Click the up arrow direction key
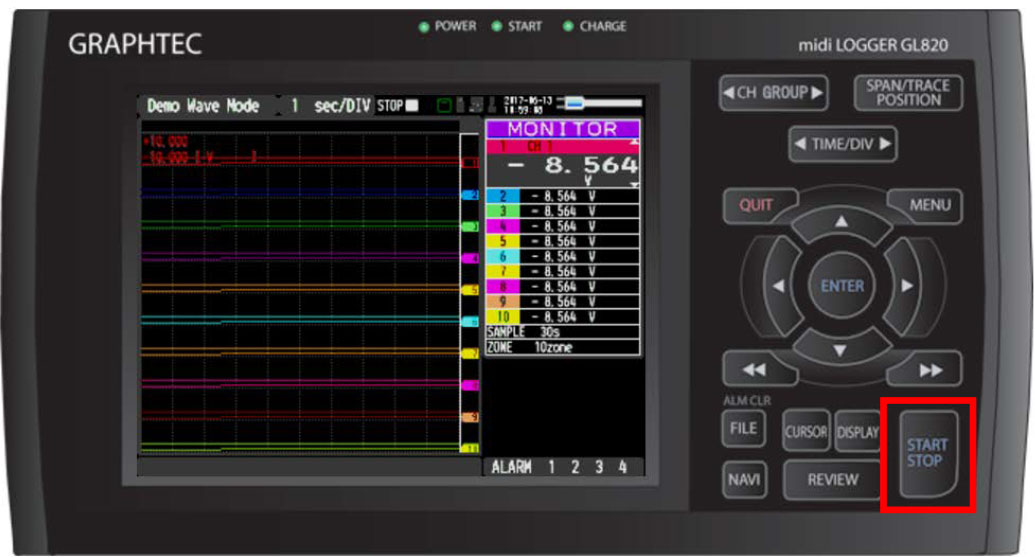Screen dimensions: 1035x557 [x=841, y=222]
